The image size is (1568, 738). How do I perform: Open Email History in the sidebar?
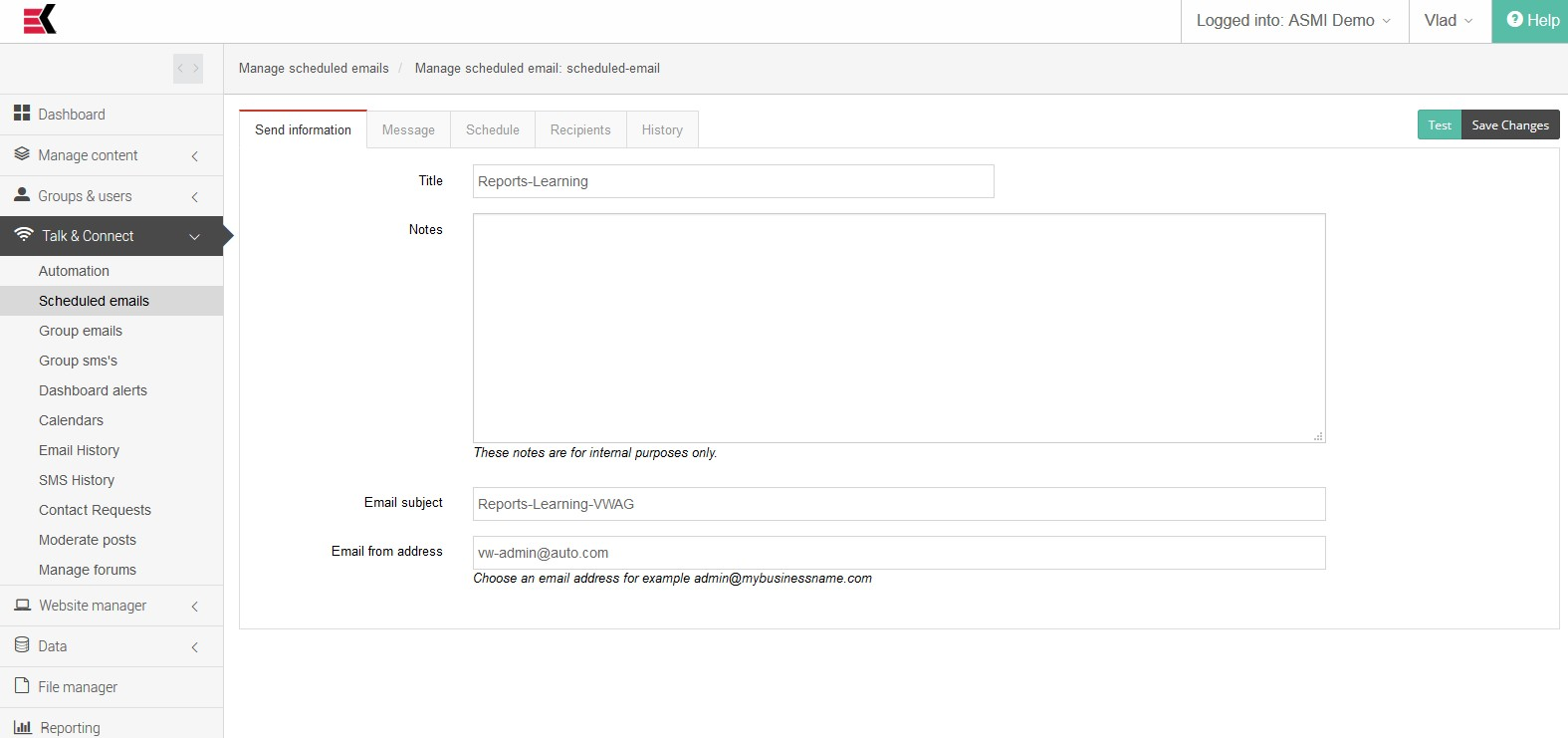(112, 450)
